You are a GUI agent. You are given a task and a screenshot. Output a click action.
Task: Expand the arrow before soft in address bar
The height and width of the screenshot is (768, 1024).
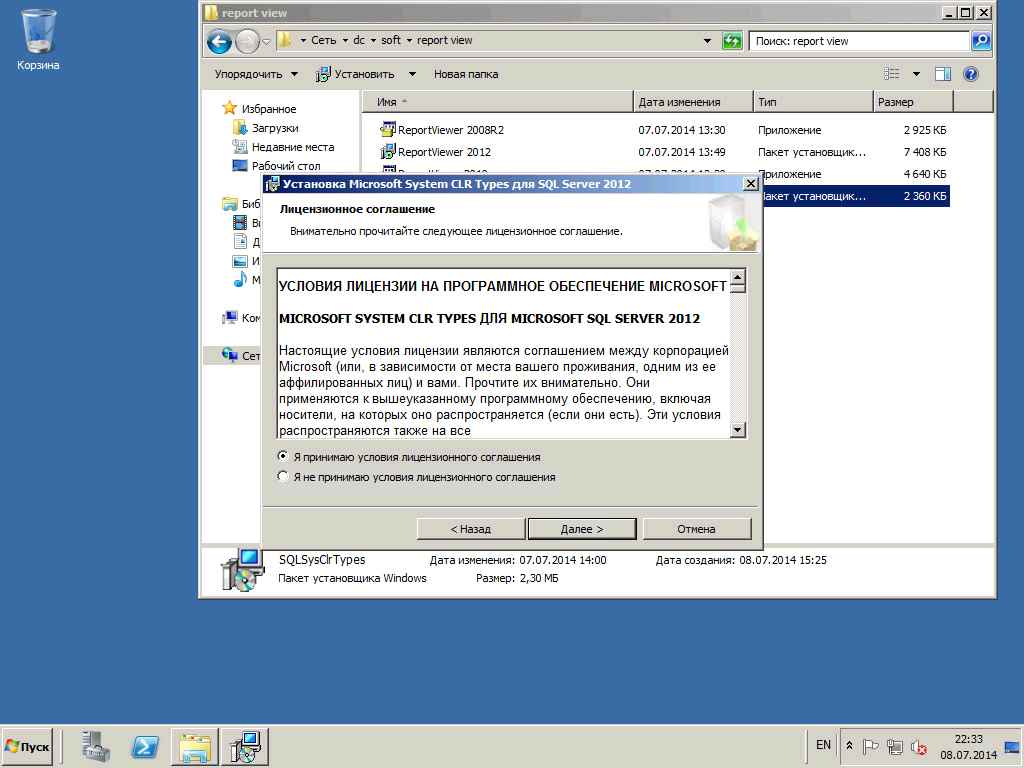click(374, 40)
